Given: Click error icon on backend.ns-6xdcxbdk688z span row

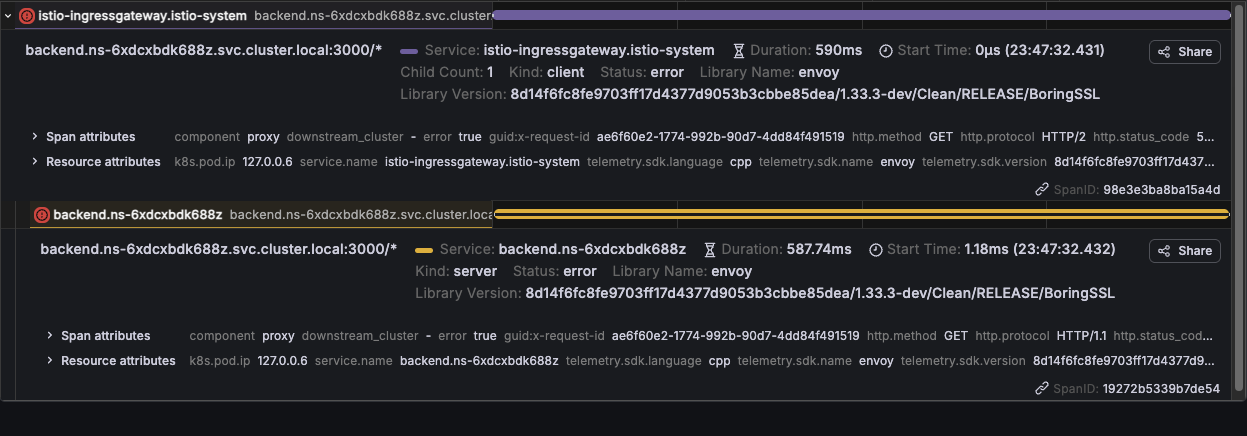Looking at the screenshot, I should tap(42, 215).
